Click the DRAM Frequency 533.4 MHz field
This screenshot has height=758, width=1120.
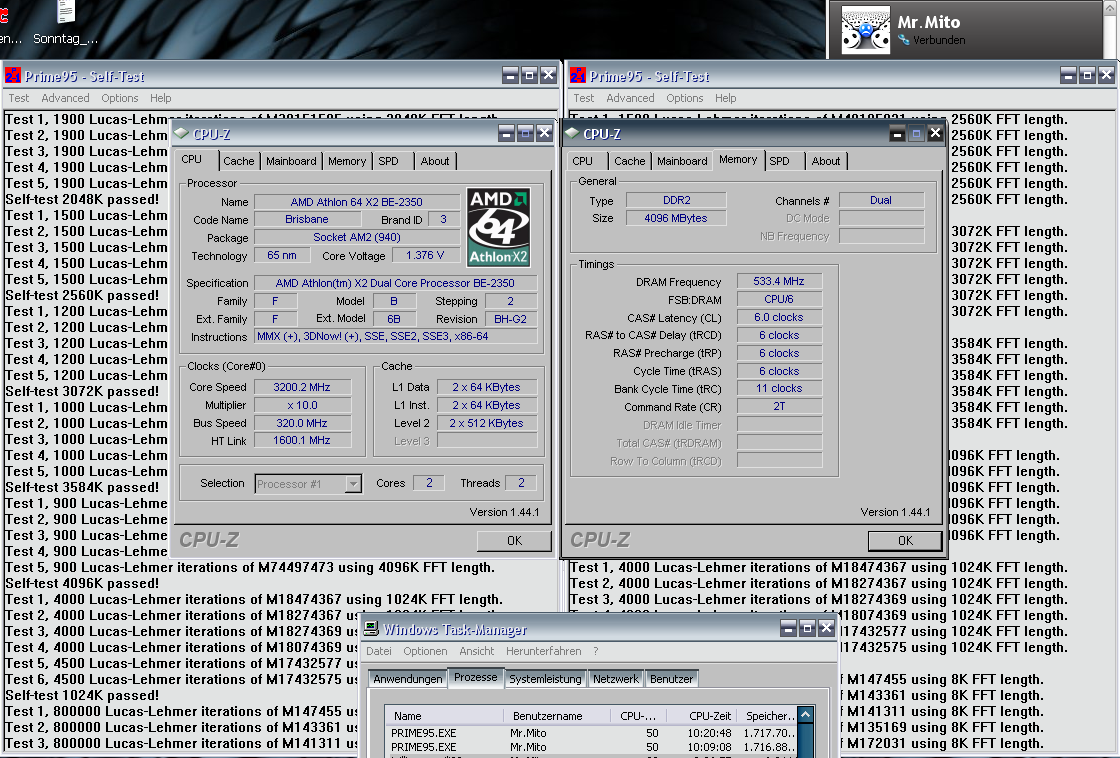tap(779, 281)
